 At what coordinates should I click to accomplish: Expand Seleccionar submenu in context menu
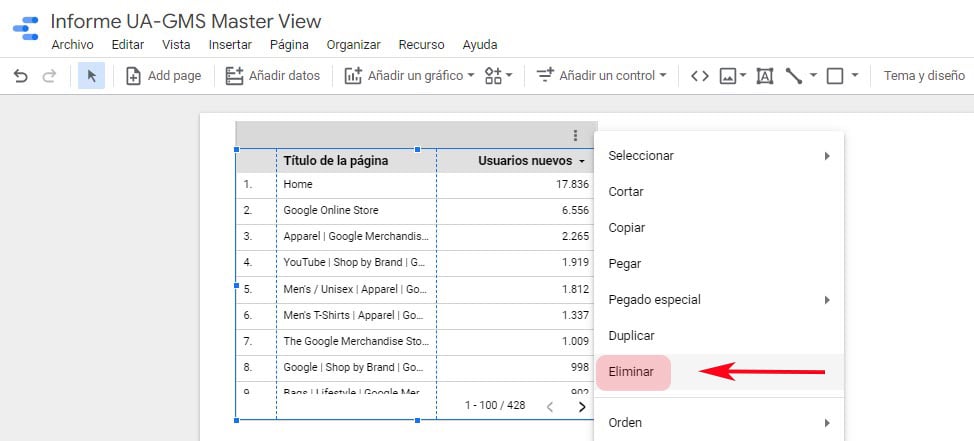click(x=719, y=156)
